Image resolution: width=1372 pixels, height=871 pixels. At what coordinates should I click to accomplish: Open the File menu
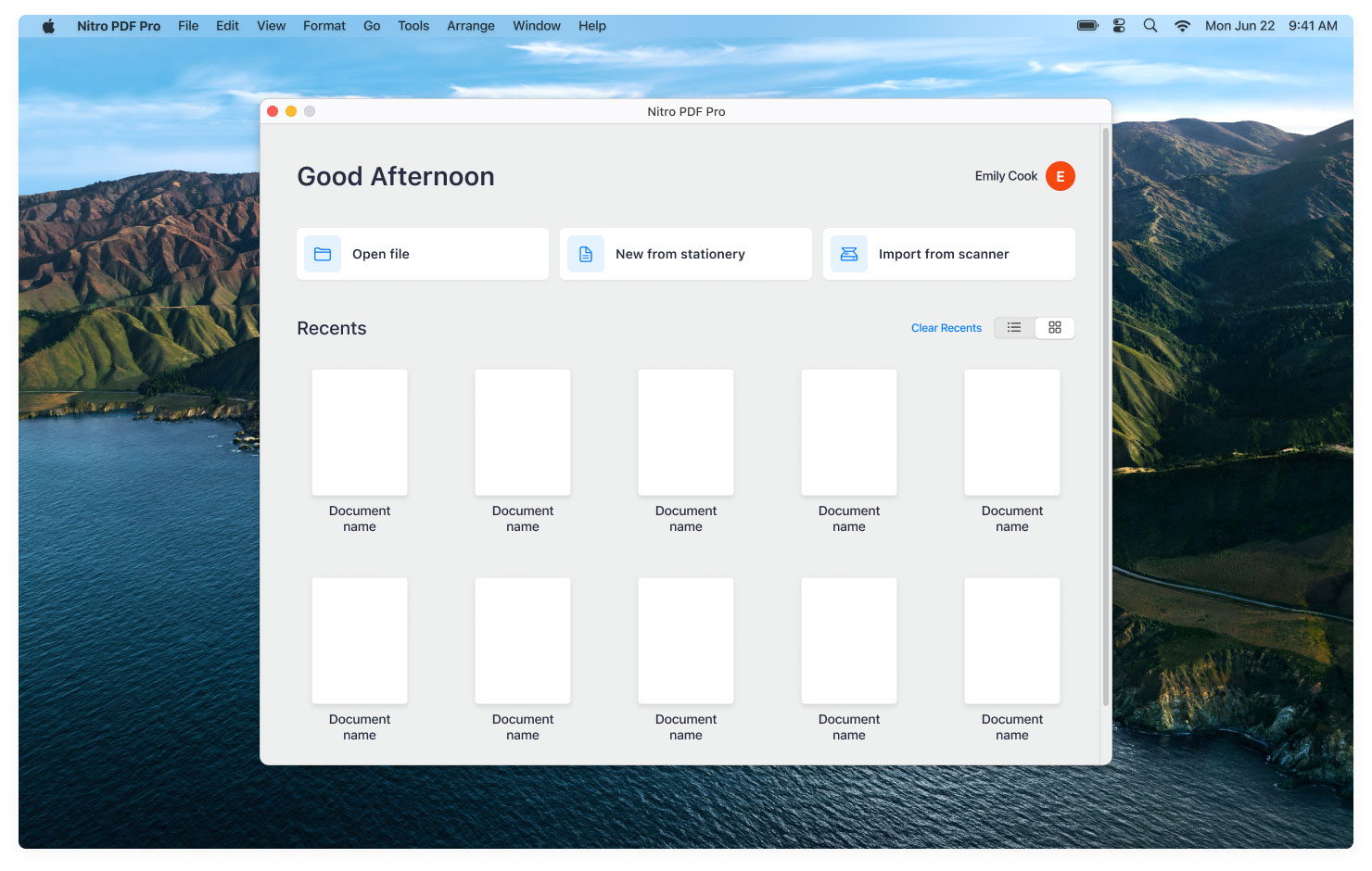[x=188, y=26]
